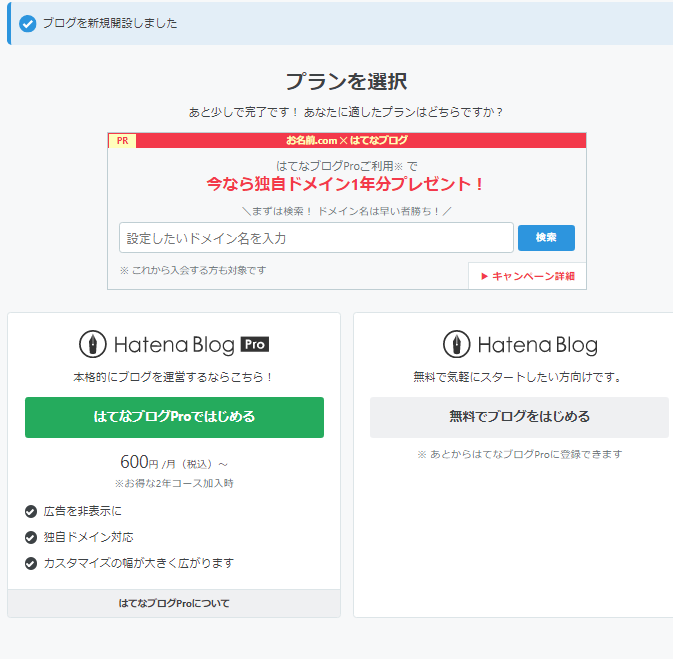Click ※お得な2年コース加入時 note
Screen dimensions: 673x659
tap(174, 483)
